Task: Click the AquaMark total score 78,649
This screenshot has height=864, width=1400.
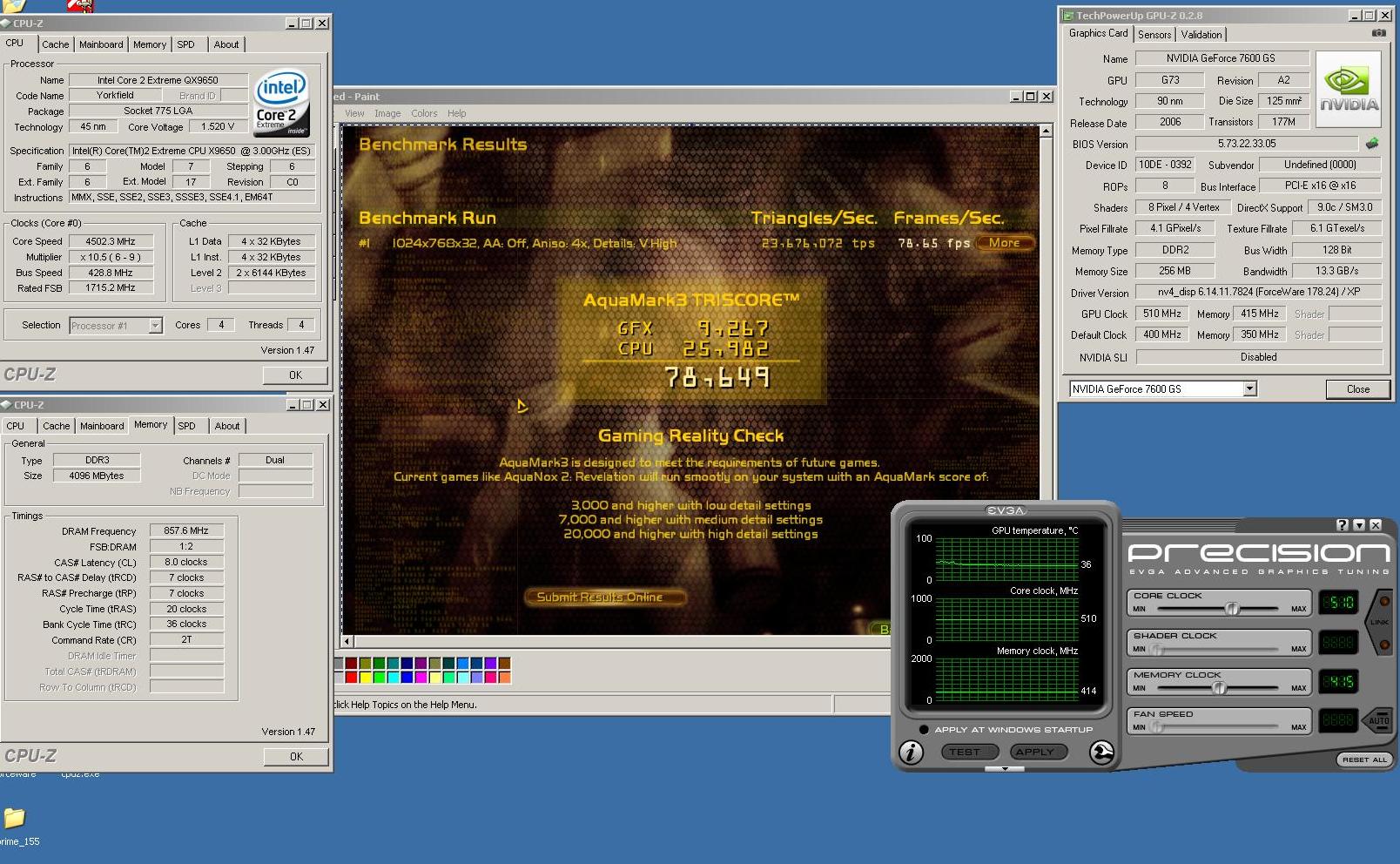Action: (x=717, y=377)
